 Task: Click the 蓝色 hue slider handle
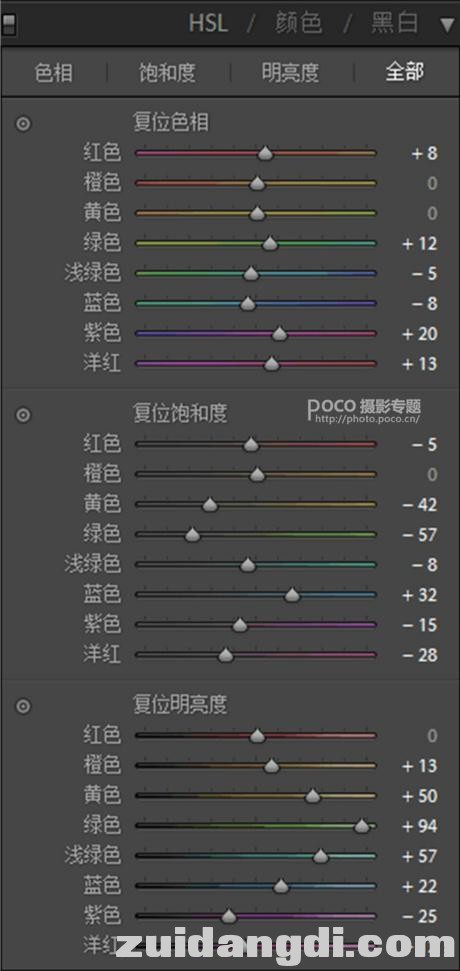[x=248, y=303]
